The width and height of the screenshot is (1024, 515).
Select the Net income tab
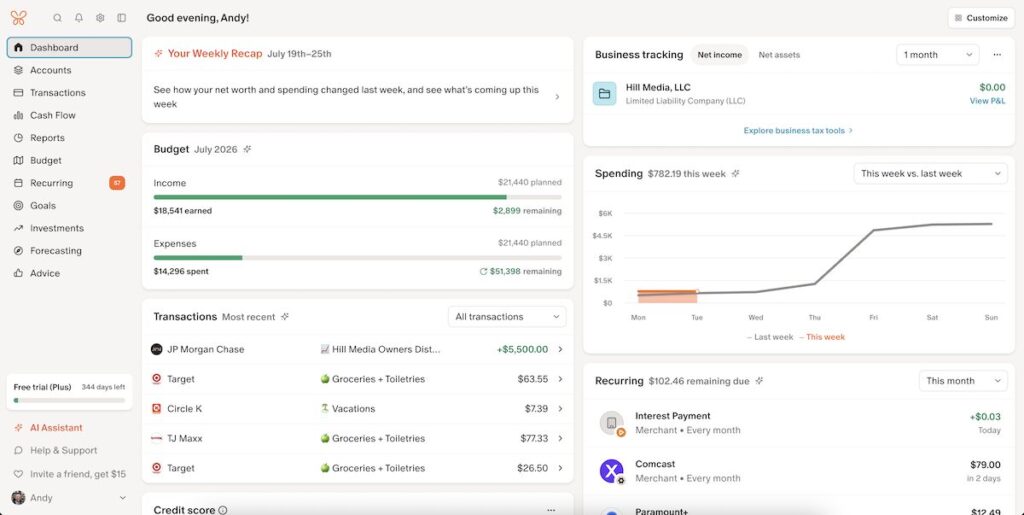(x=719, y=55)
